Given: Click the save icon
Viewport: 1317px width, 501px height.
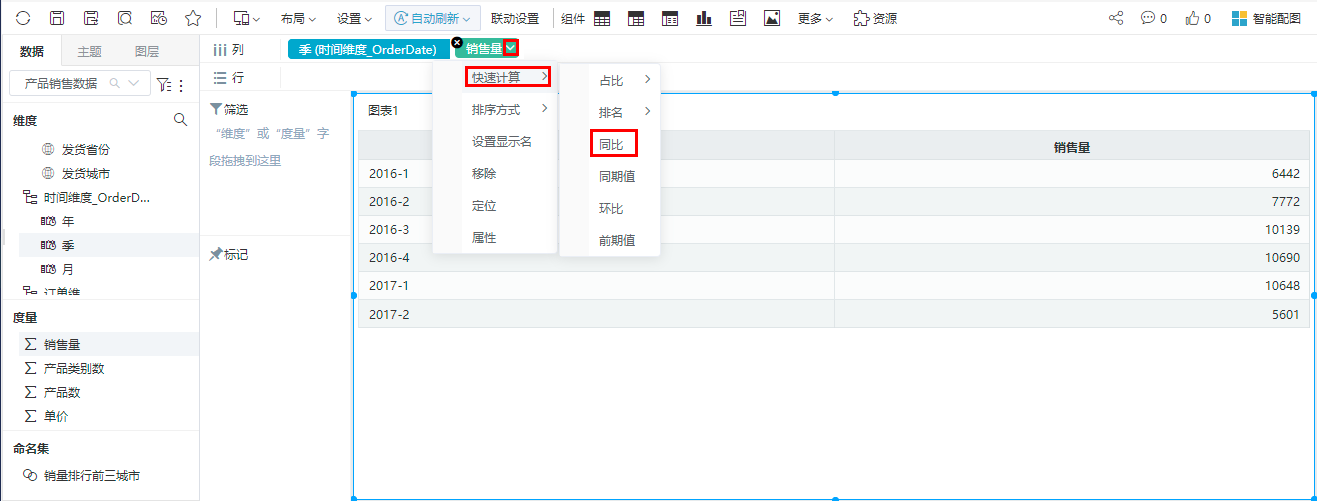Looking at the screenshot, I should tap(57, 18).
